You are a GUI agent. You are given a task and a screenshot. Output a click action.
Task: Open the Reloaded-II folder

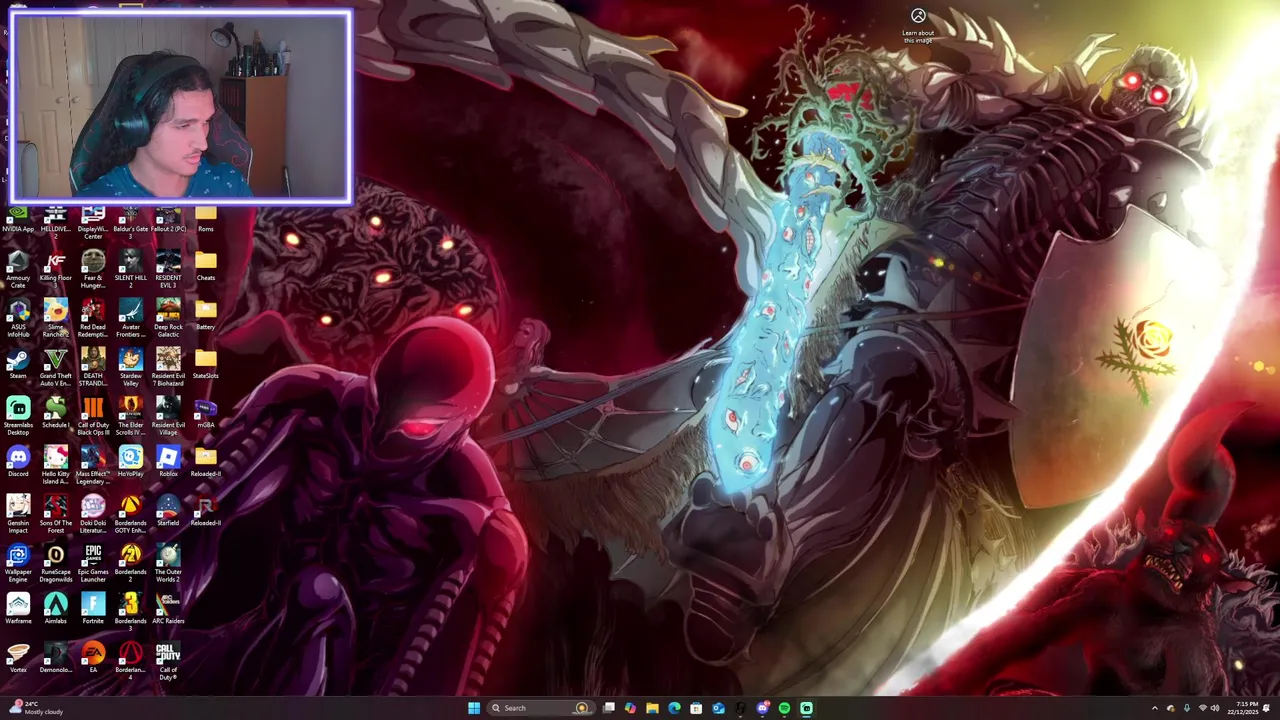pos(205,461)
